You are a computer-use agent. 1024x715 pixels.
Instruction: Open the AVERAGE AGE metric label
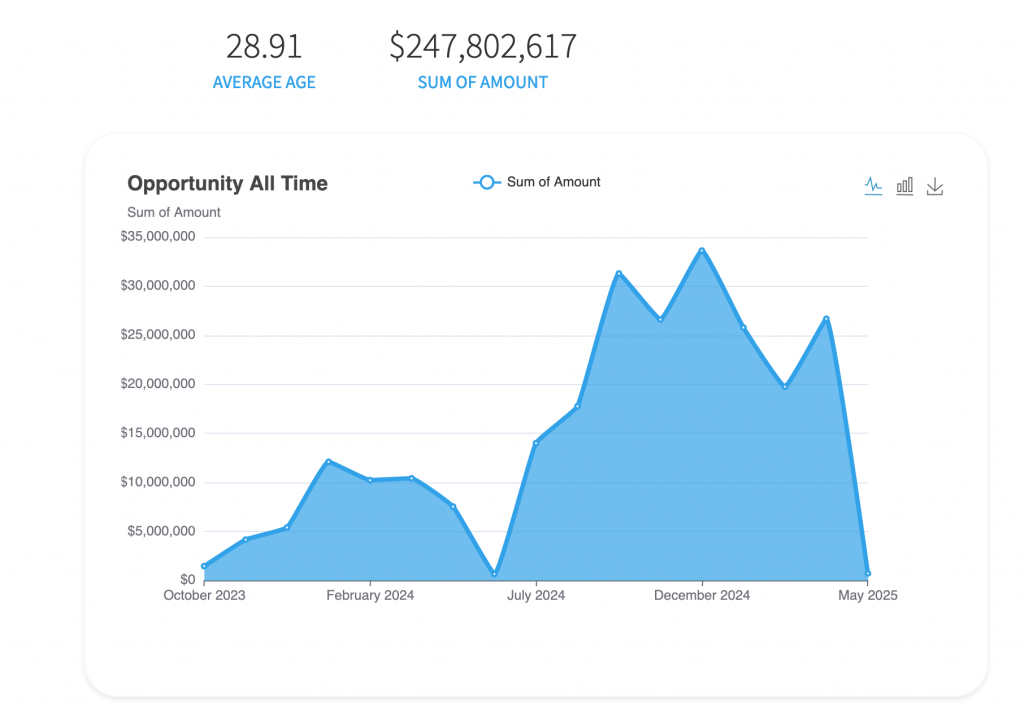[264, 82]
